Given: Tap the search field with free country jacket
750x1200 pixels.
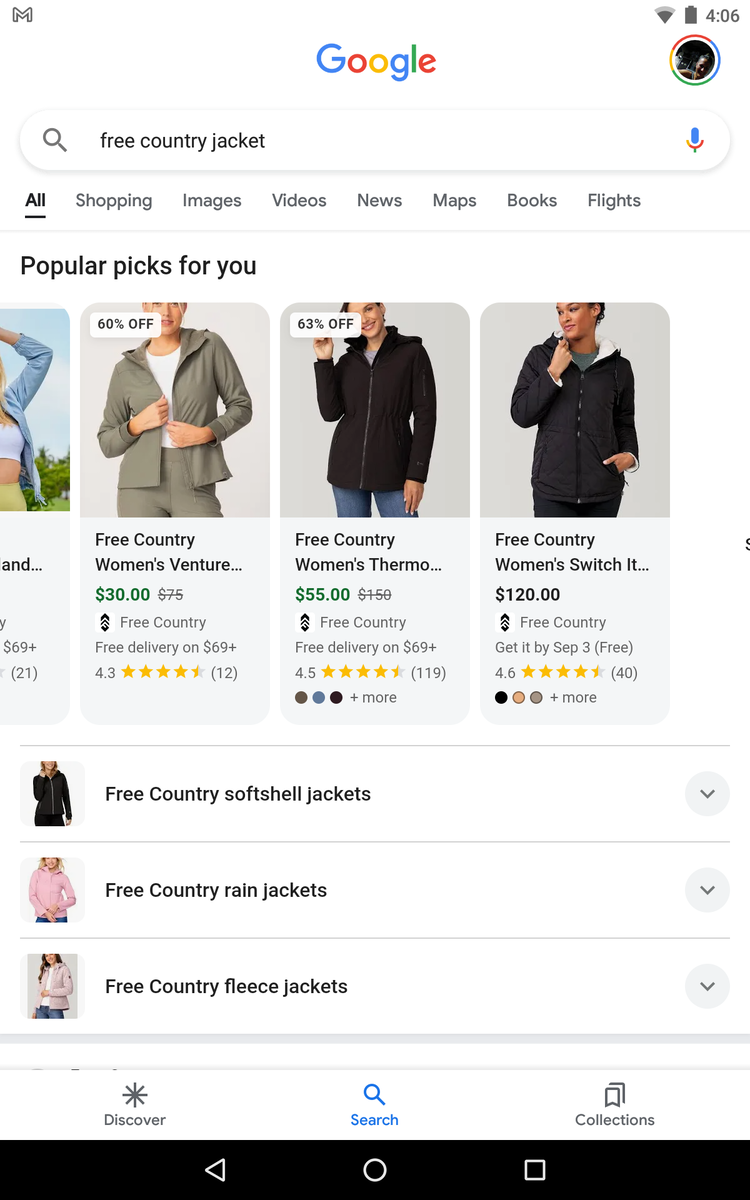Looking at the screenshot, I should point(375,141).
